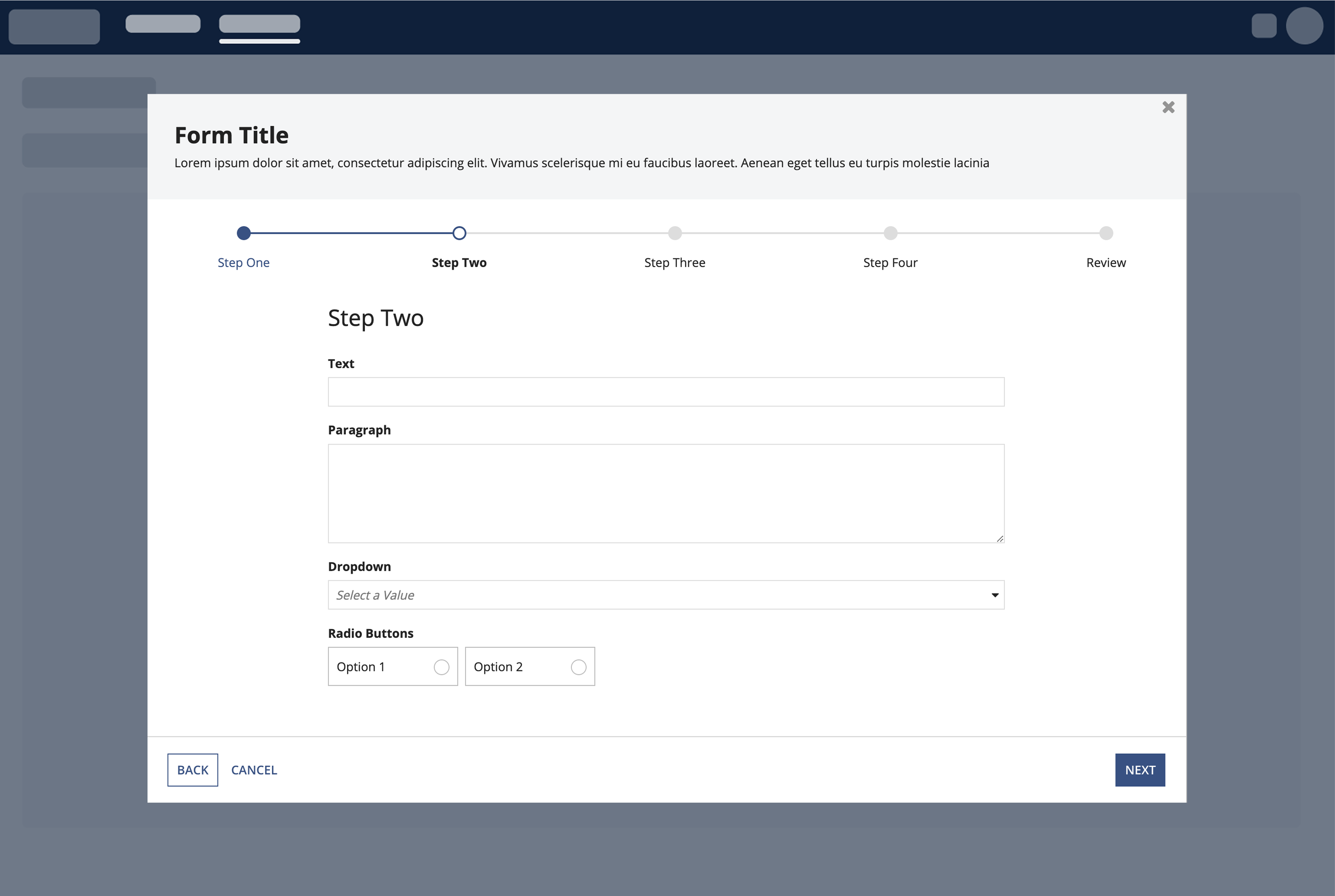Click the Step Two progress circle

(x=459, y=233)
